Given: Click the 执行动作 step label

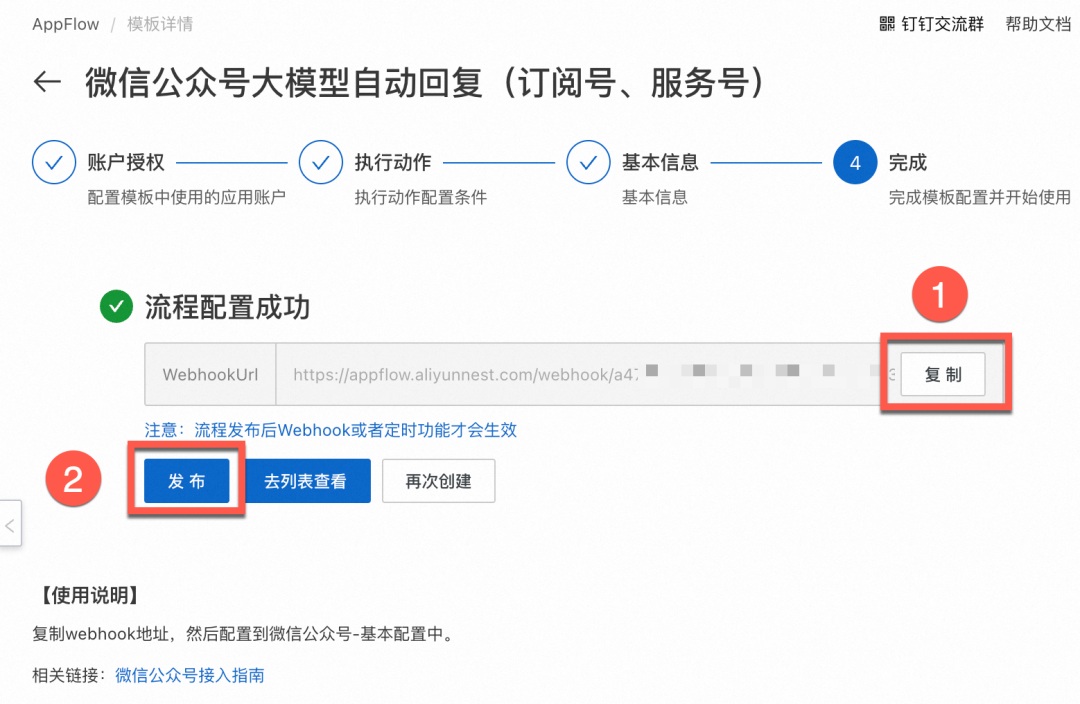Looking at the screenshot, I should [x=393, y=163].
